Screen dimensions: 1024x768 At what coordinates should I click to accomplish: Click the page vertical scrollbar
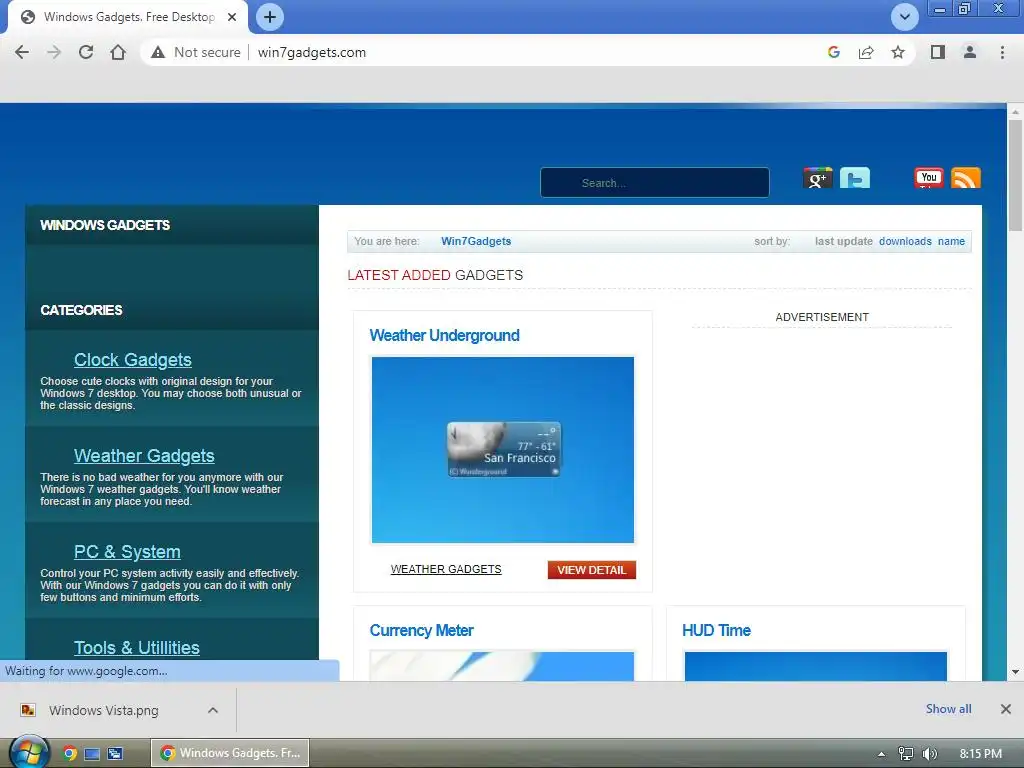tap(1015, 175)
